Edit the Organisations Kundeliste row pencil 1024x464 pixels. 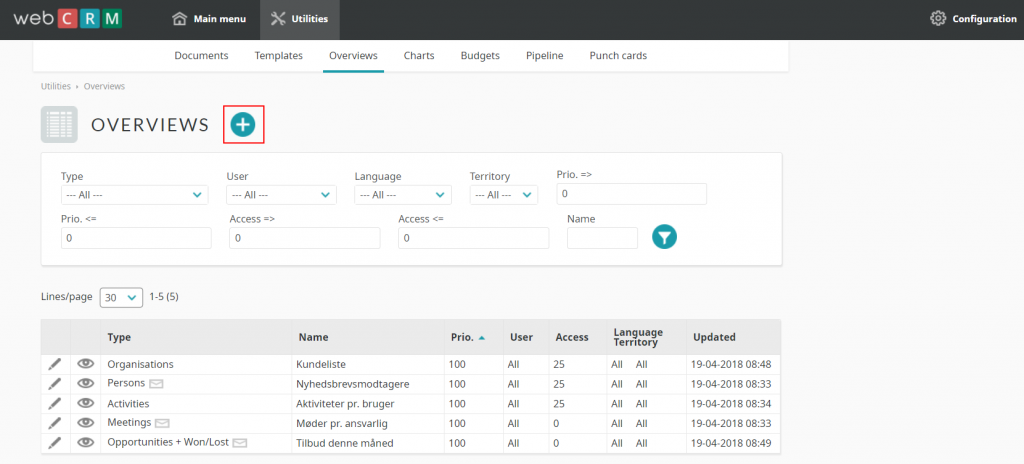click(55, 364)
